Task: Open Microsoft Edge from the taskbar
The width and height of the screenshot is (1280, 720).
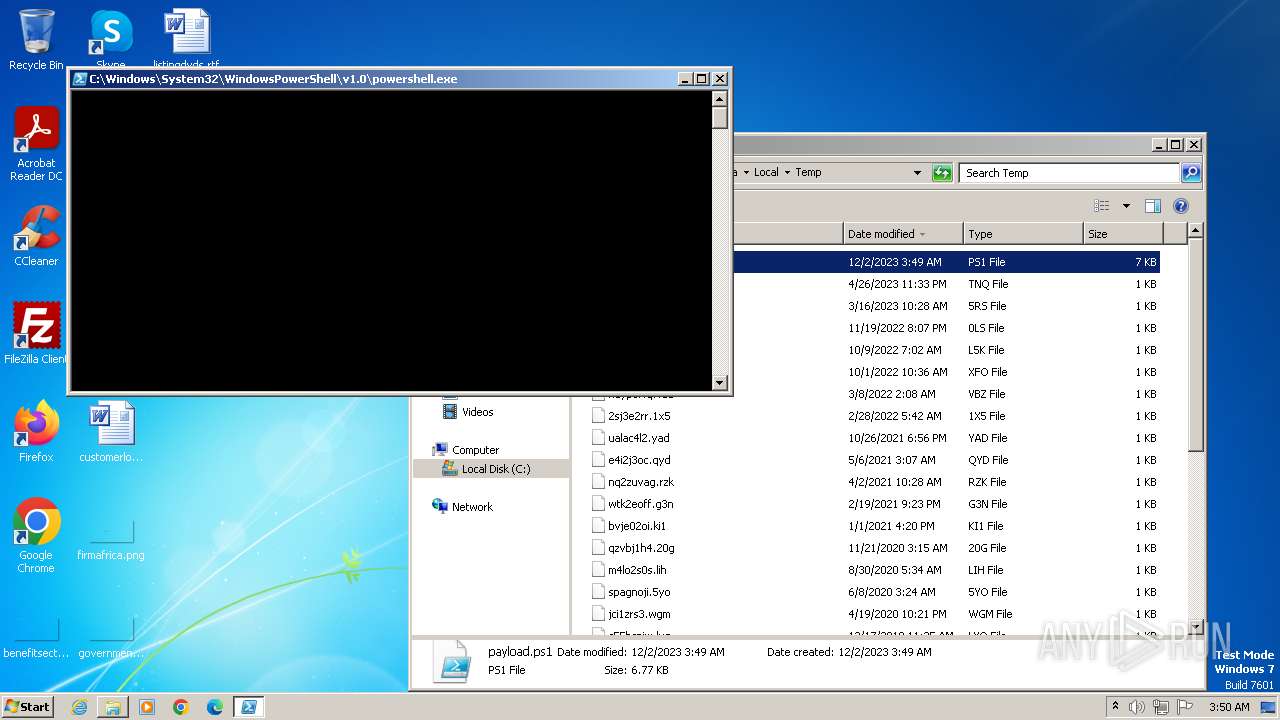Action: 215,707
